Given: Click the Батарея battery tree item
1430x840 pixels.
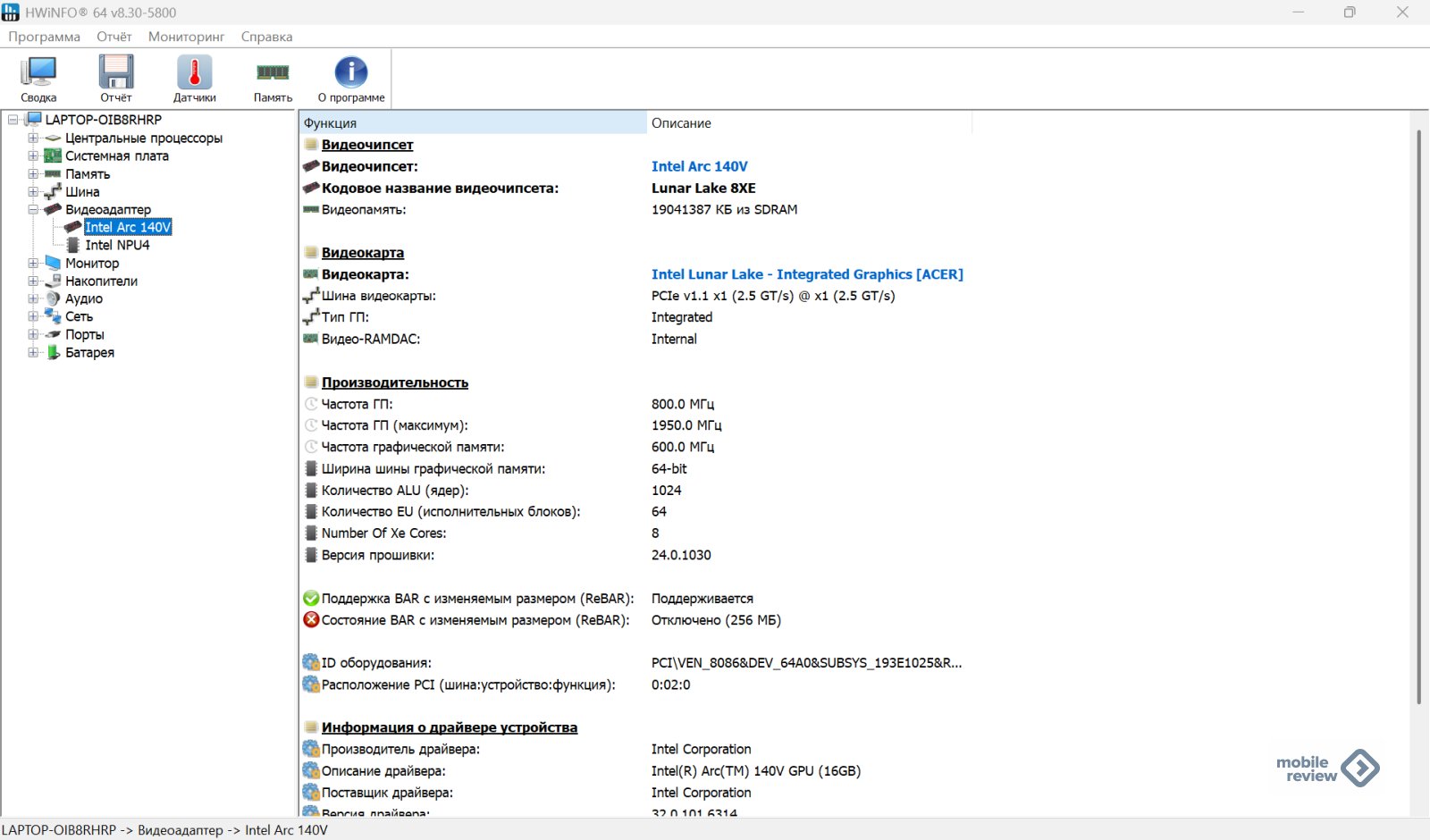Looking at the screenshot, I should [89, 352].
